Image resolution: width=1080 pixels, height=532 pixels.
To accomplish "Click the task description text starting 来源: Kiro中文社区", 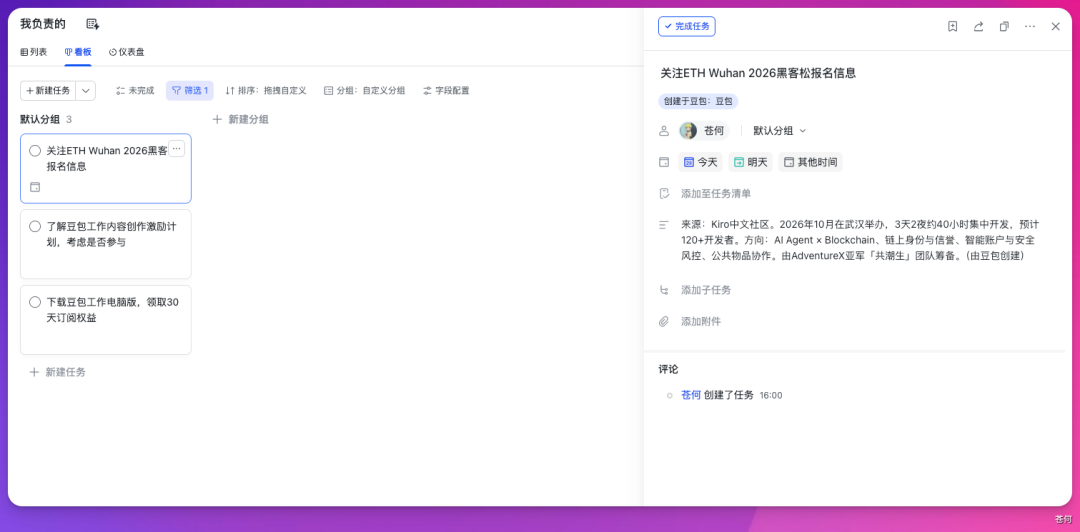I will [860, 240].
